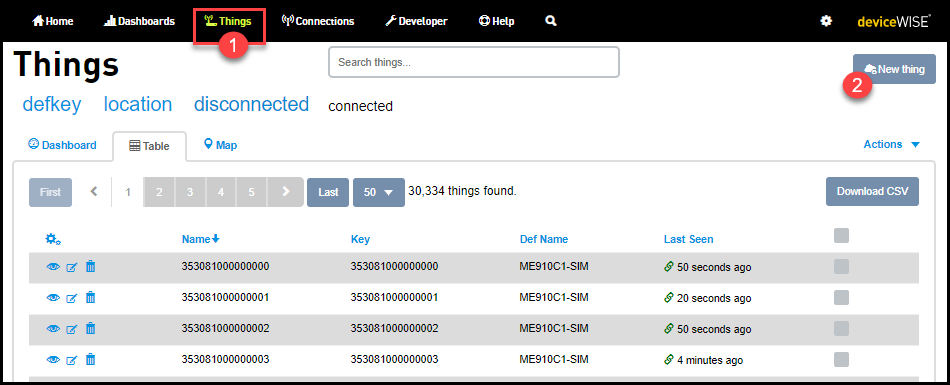Screen dimensions: 950x385
Task: Delete thing 353081000000002 using trash icon
Action: click(90, 329)
